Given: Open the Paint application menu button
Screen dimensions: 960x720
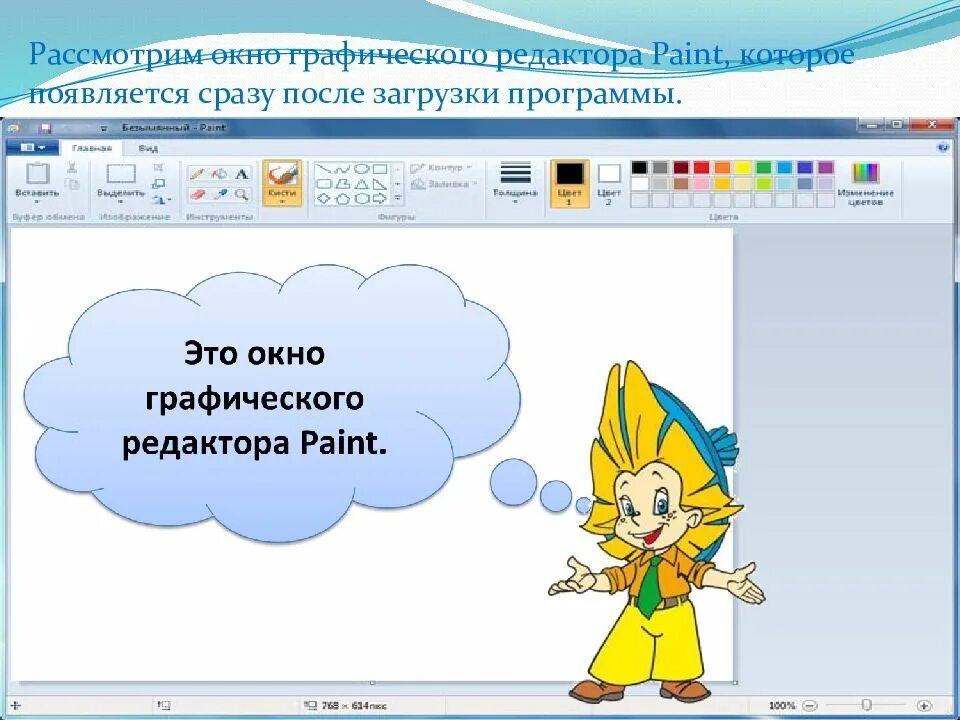Looking at the screenshot, I should (32, 148).
